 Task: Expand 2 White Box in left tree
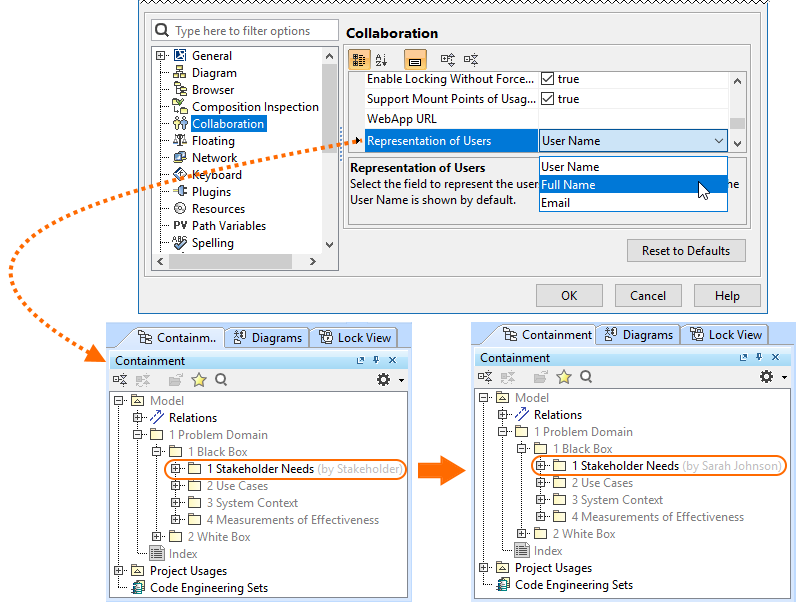pyautogui.click(x=156, y=537)
